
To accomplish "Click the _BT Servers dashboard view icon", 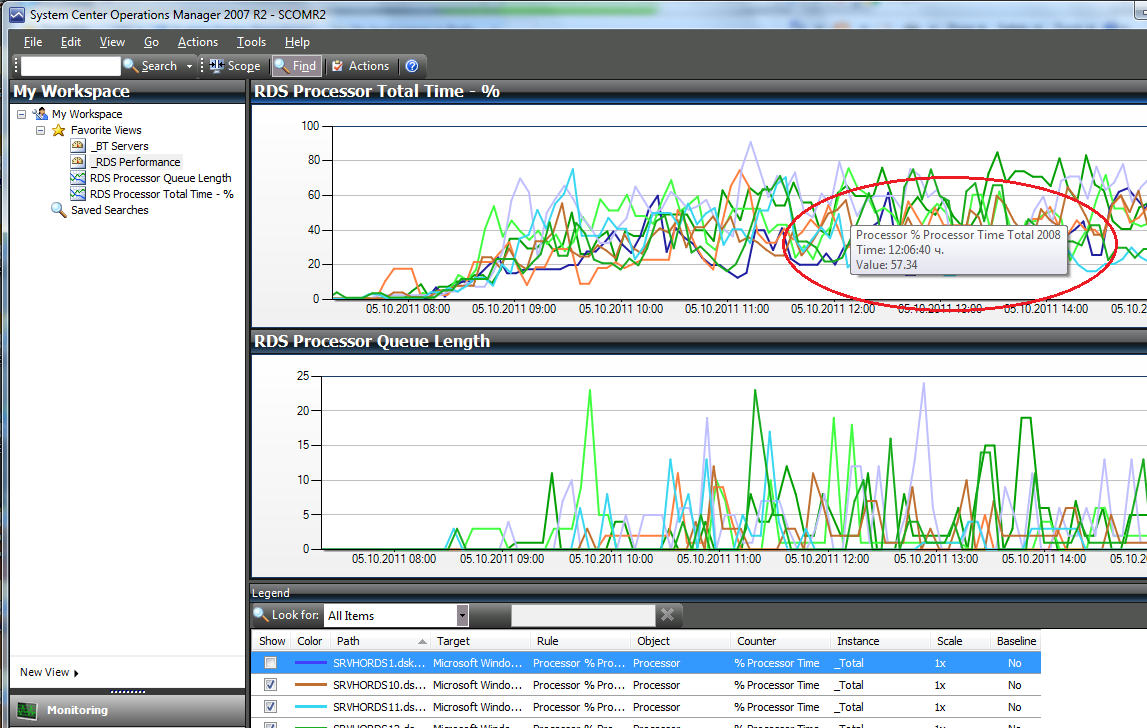I will pos(78,146).
